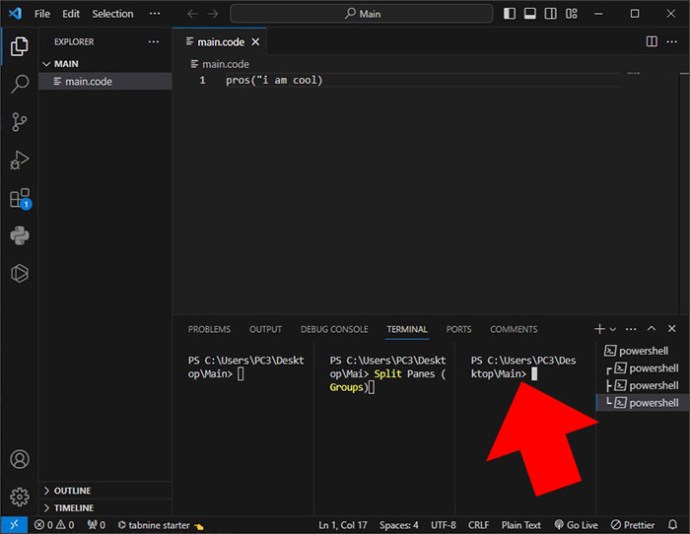Viewport: 690px width, 534px height.
Task: Start server with Go Live
Action: pos(576,525)
